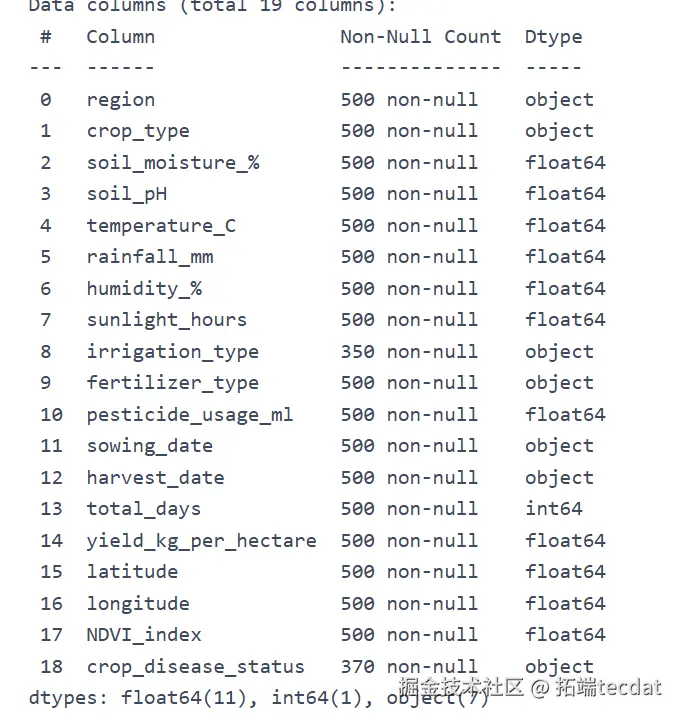
Task: Select the 'sowing_date' column name
Action: click(x=149, y=446)
